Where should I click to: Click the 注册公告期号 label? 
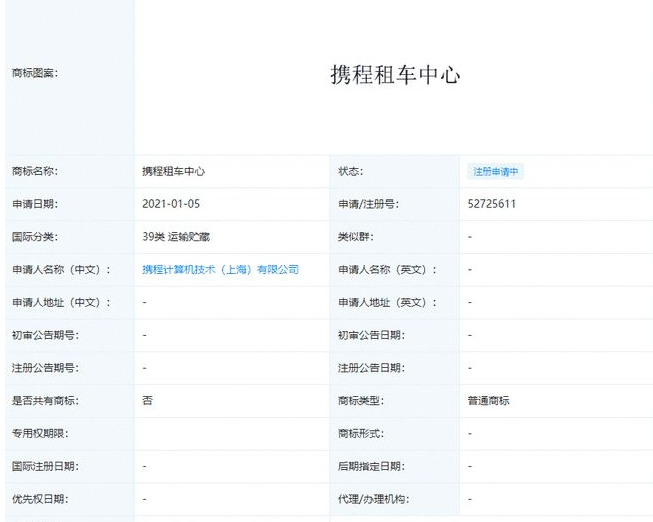(x=45, y=368)
